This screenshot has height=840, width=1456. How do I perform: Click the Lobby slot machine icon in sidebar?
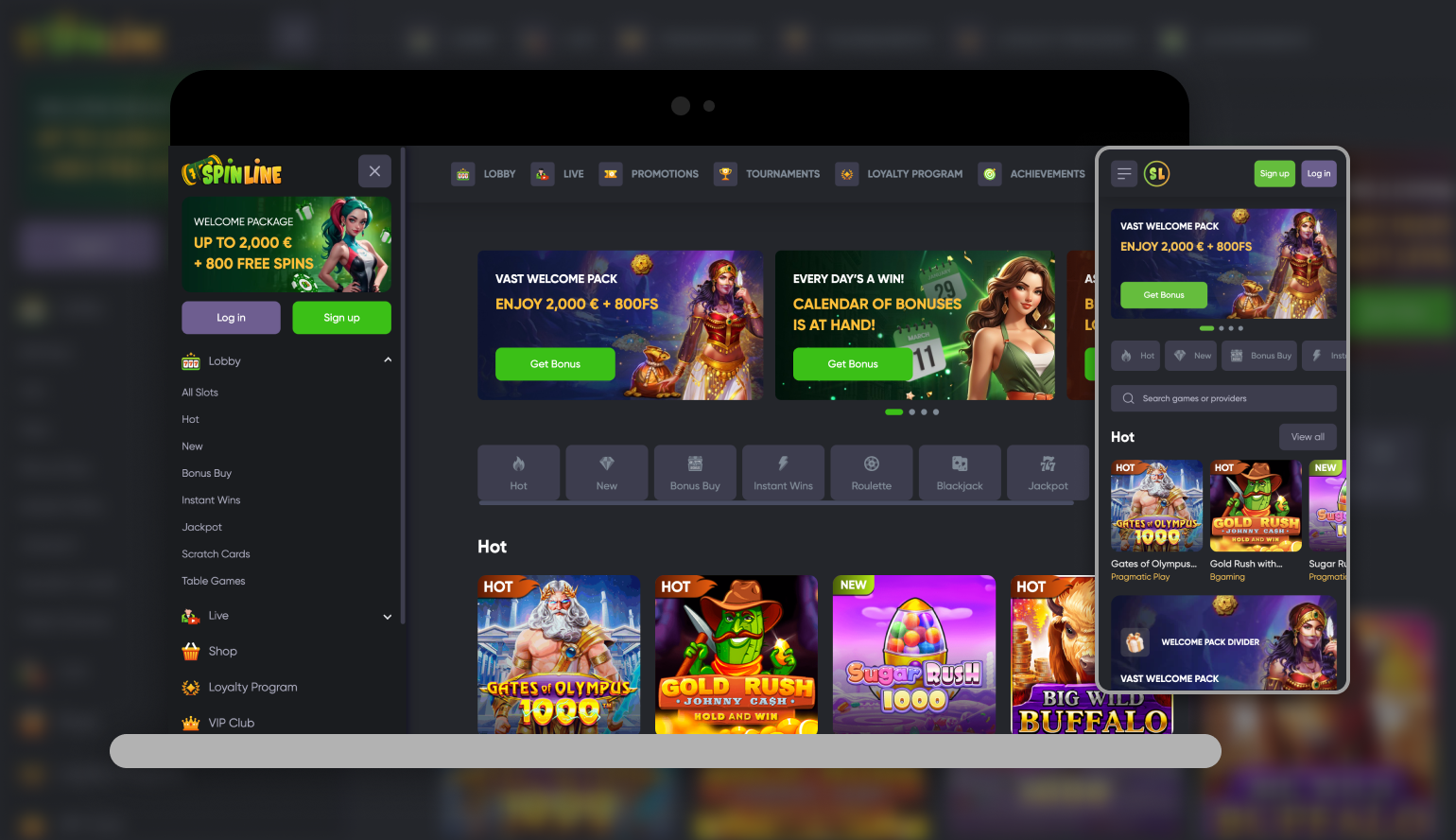click(x=191, y=361)
